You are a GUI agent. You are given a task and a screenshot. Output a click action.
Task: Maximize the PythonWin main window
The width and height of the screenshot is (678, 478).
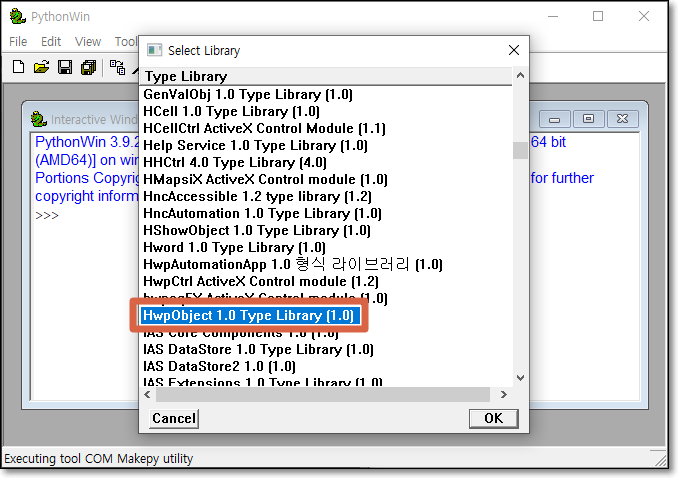(598, 16)
